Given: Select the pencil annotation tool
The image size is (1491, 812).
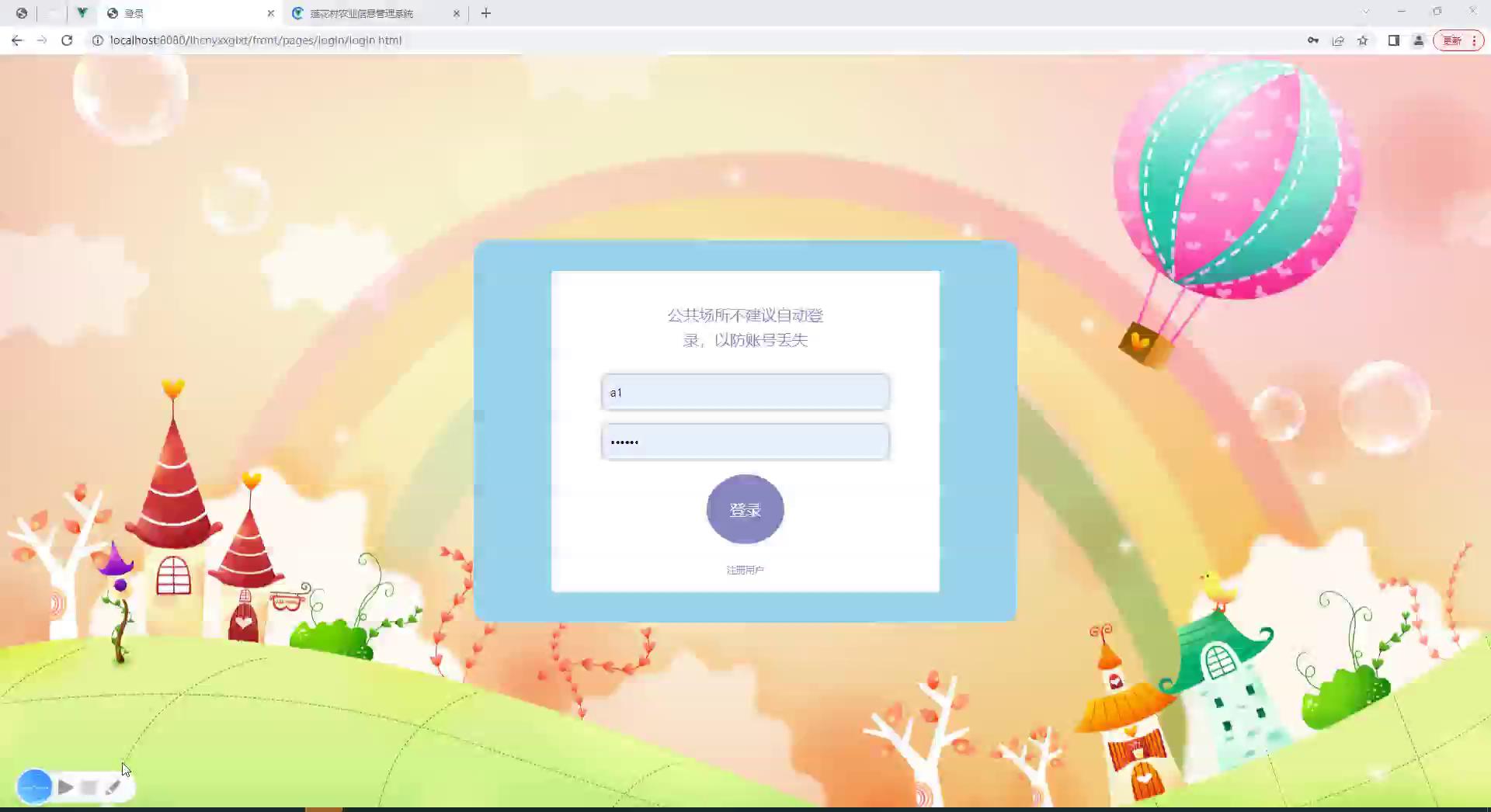Looking at the screenshot, I should (x=113, y=787).
